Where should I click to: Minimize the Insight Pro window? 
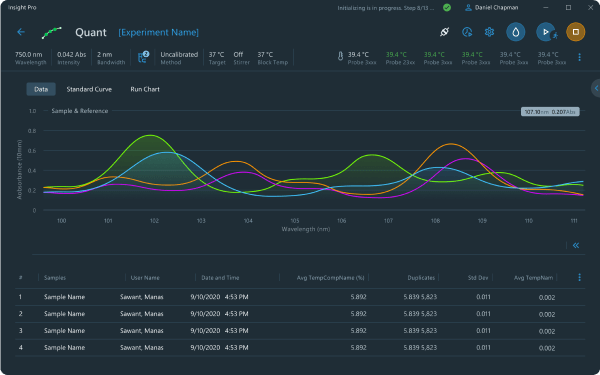point(546,8)
